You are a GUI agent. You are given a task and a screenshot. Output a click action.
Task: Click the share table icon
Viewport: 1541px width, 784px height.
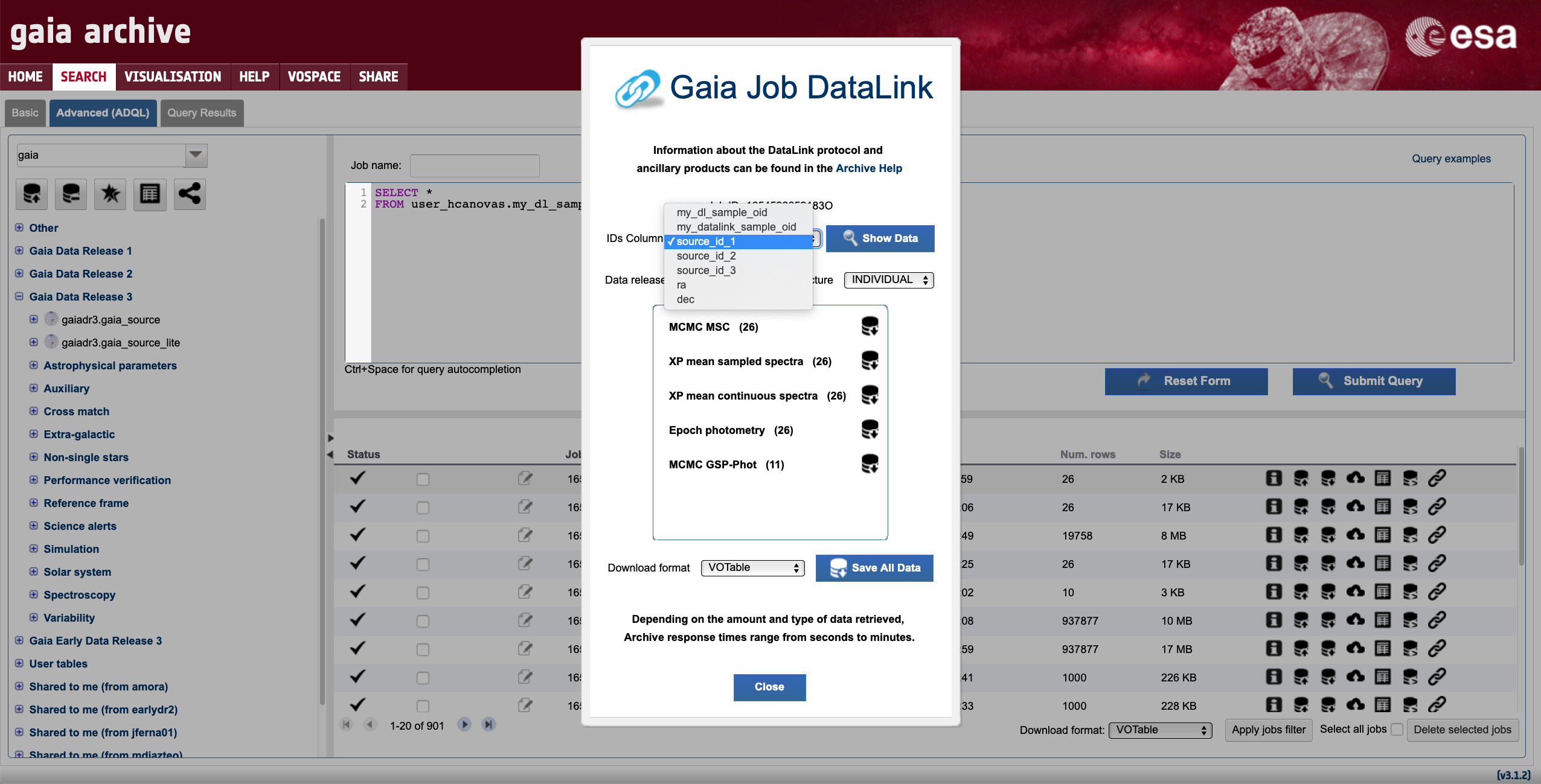click(x=190, y=194)
